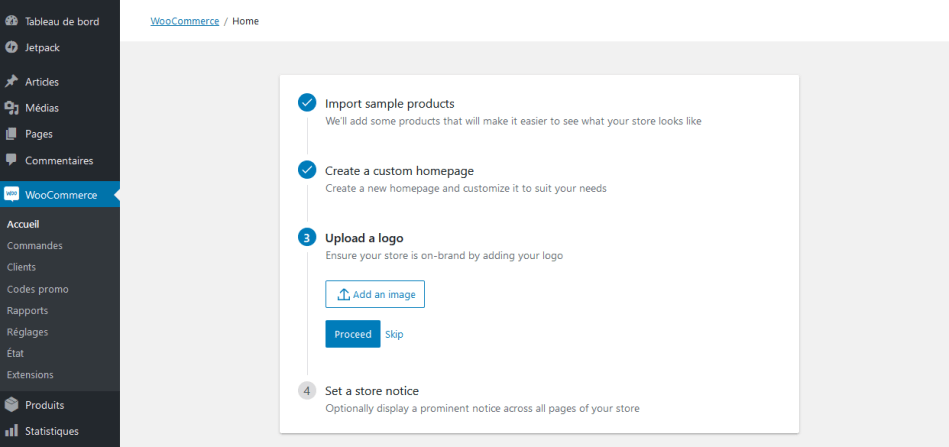The width and height of the screenshot is (949, 447).
Task: Go to Réglages in WooCommerce submenu
Action: click(x=27, y=332)
